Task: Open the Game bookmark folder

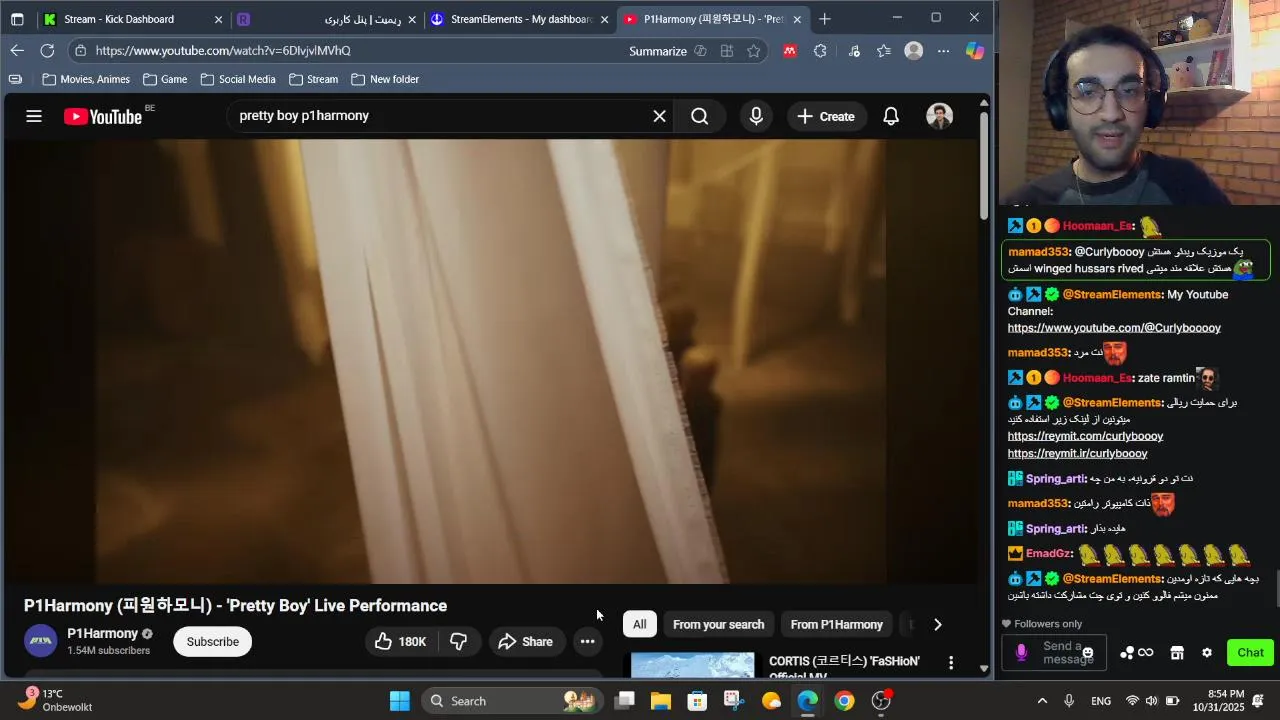Action: [x=165, y=79]
